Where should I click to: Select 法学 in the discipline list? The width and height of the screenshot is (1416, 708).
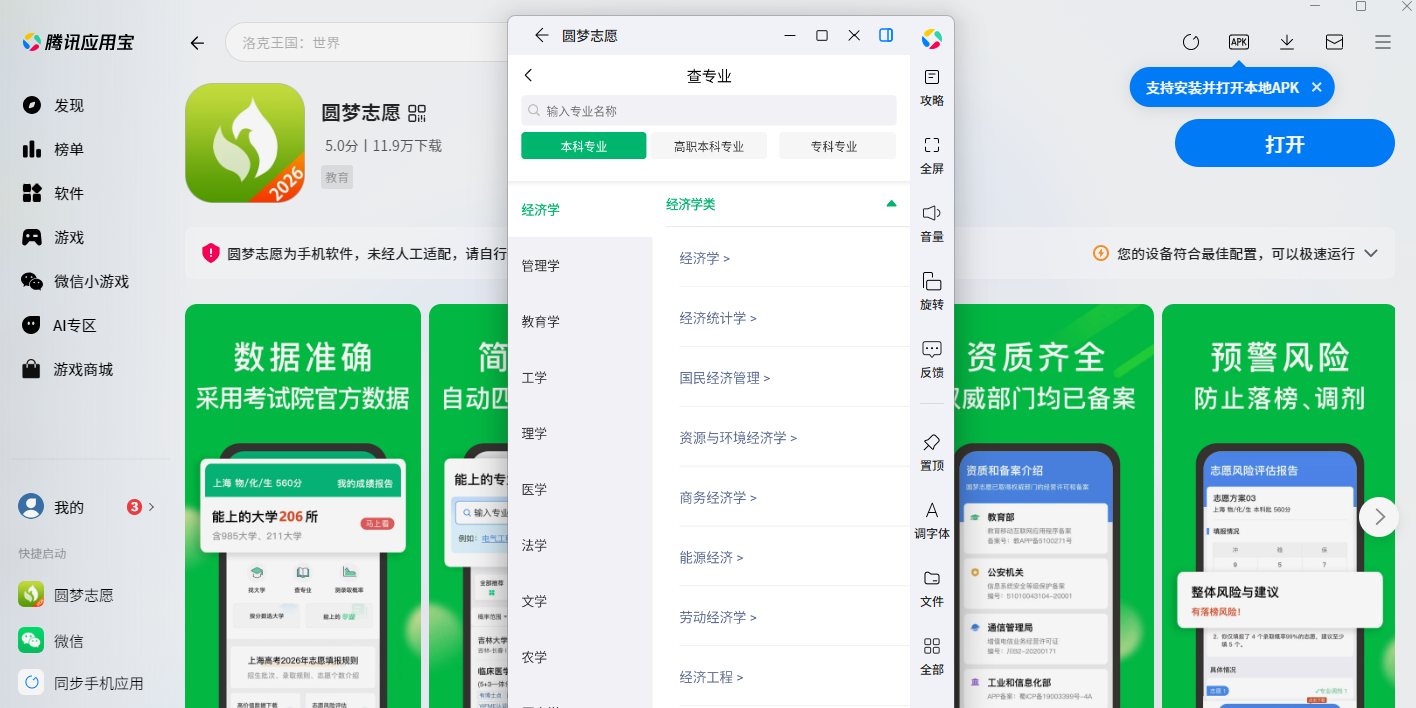[580, 546]
